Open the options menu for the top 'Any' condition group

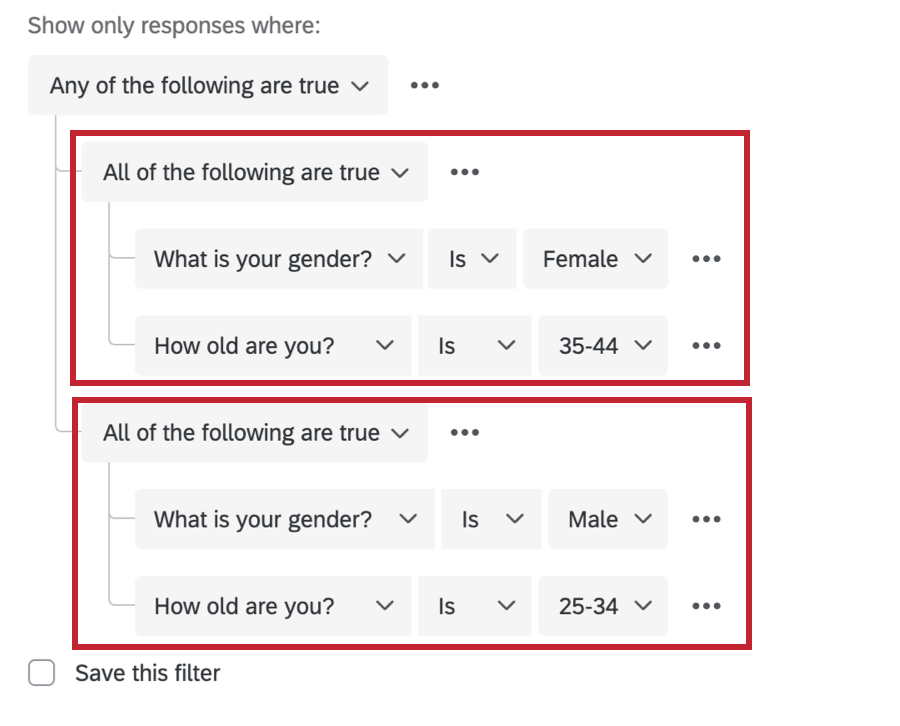coord(424,85)
